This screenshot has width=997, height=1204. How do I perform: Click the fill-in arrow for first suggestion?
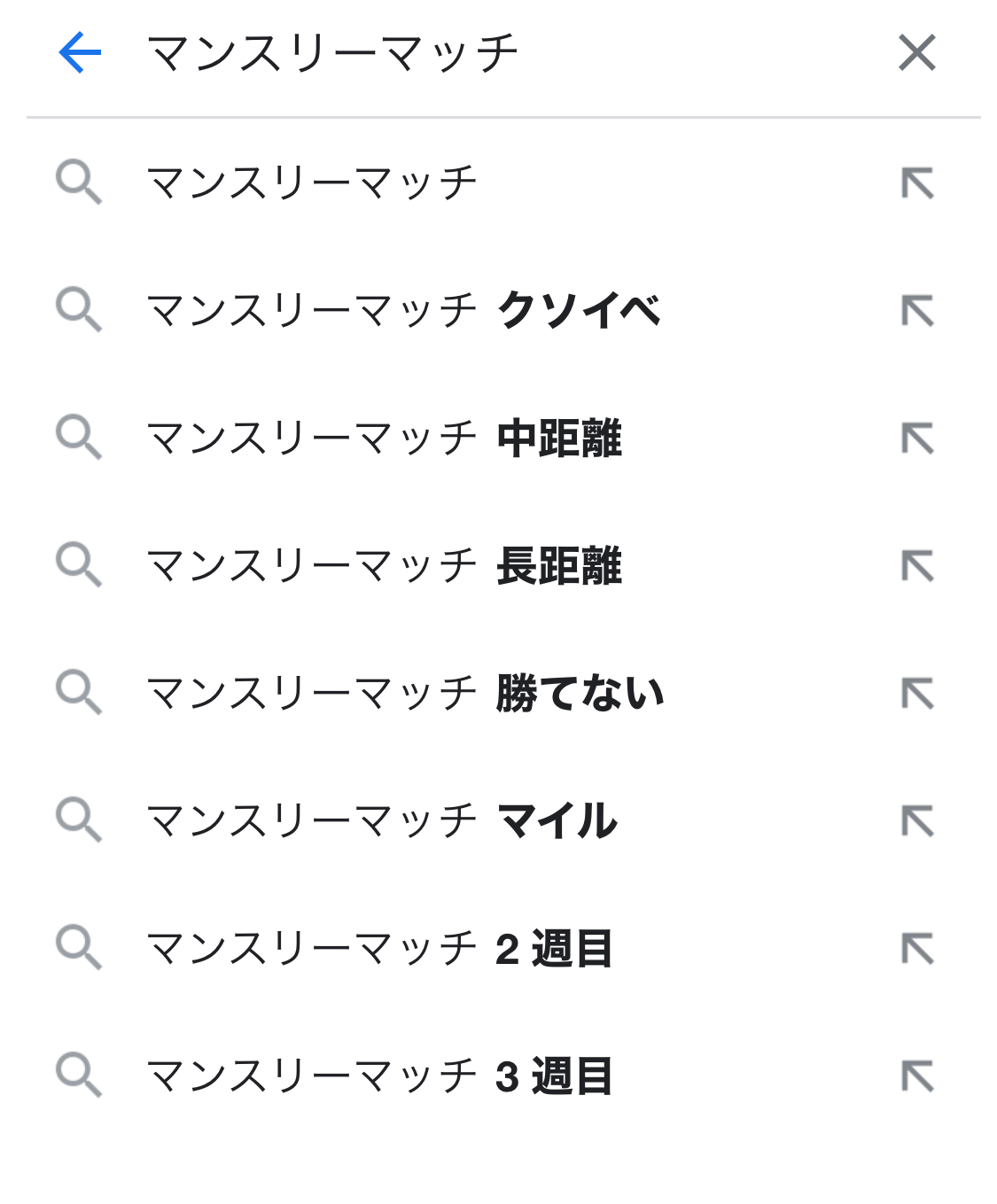click(917, 183)
